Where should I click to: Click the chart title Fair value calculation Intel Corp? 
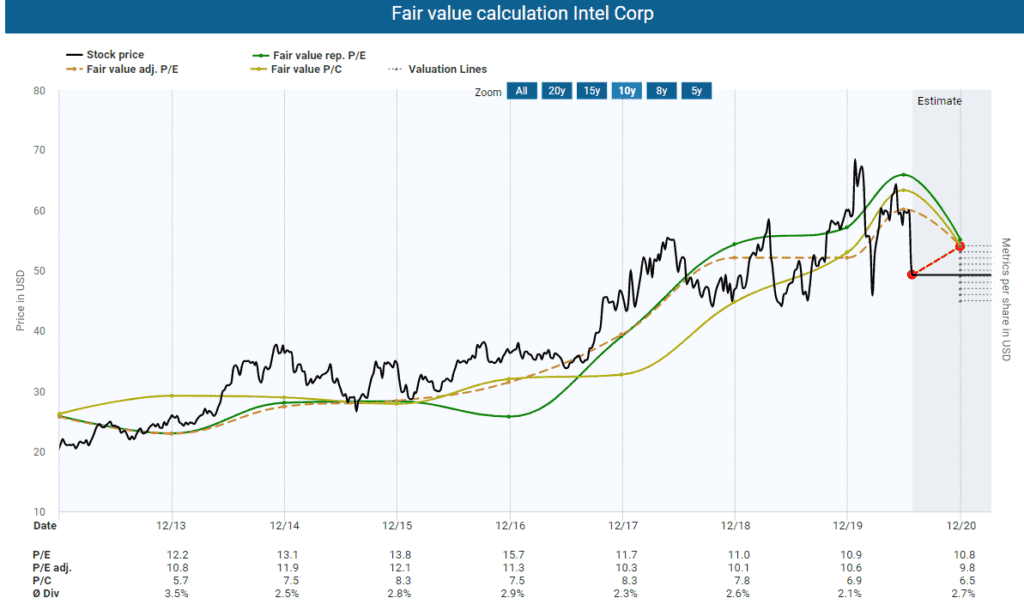[522, 14]
